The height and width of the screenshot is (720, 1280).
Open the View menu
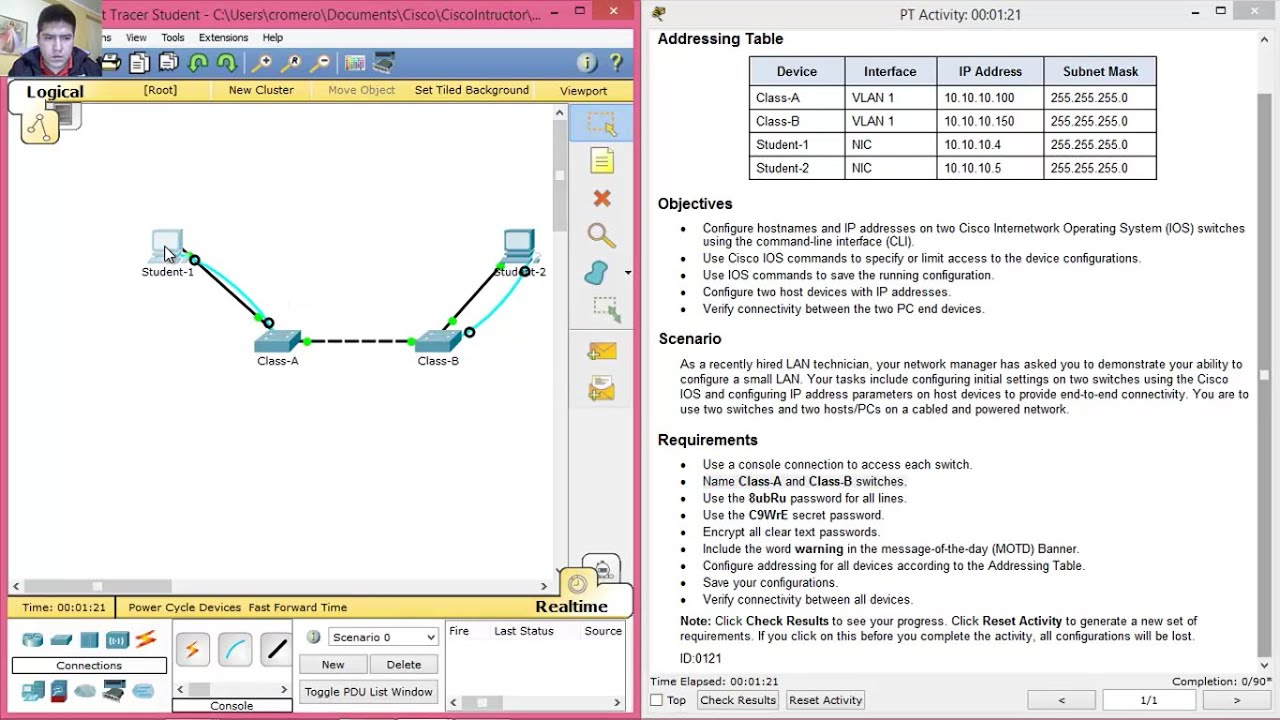[x=136, y=38]
